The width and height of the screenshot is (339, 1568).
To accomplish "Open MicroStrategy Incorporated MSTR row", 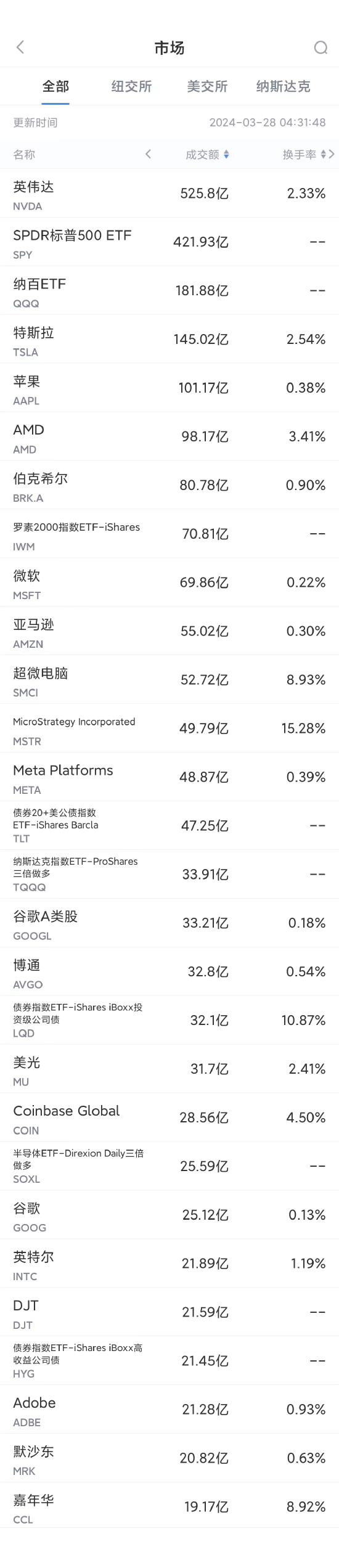I will (x=169, y=729).
